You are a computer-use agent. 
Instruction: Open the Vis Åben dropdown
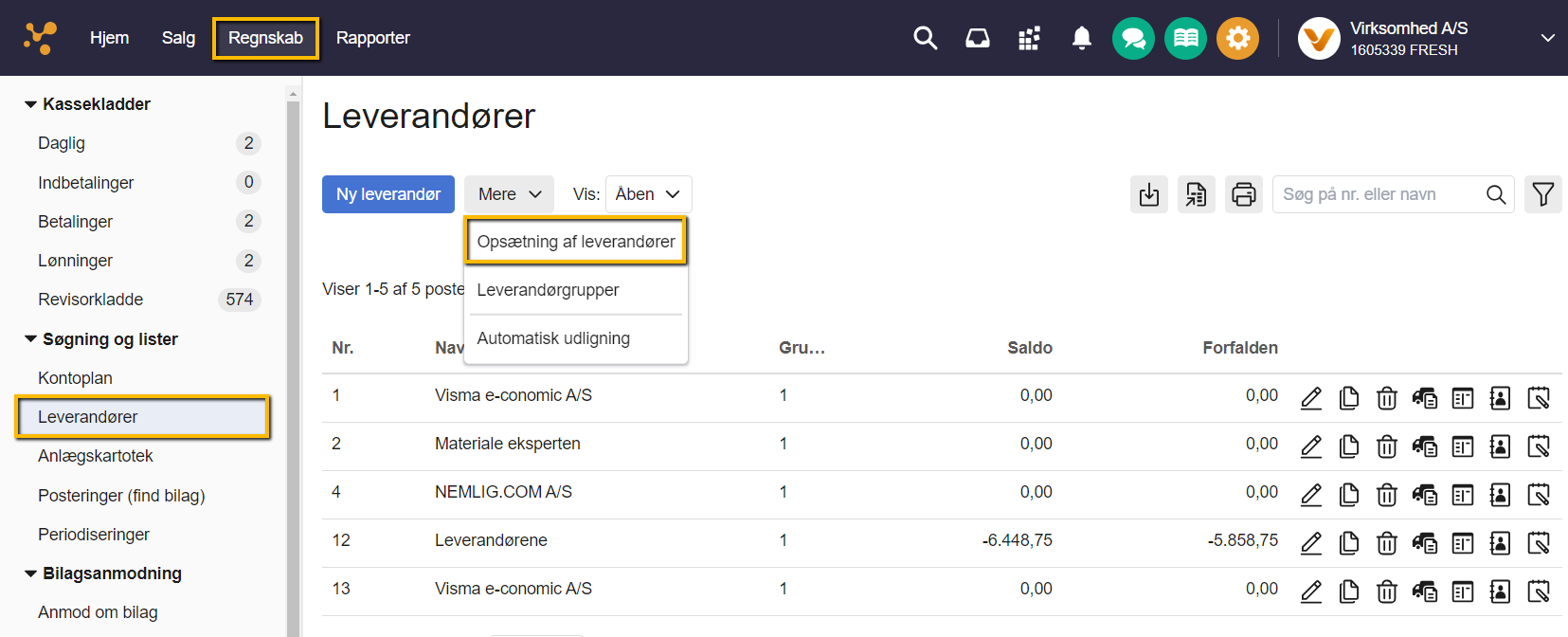click(648, 194)
